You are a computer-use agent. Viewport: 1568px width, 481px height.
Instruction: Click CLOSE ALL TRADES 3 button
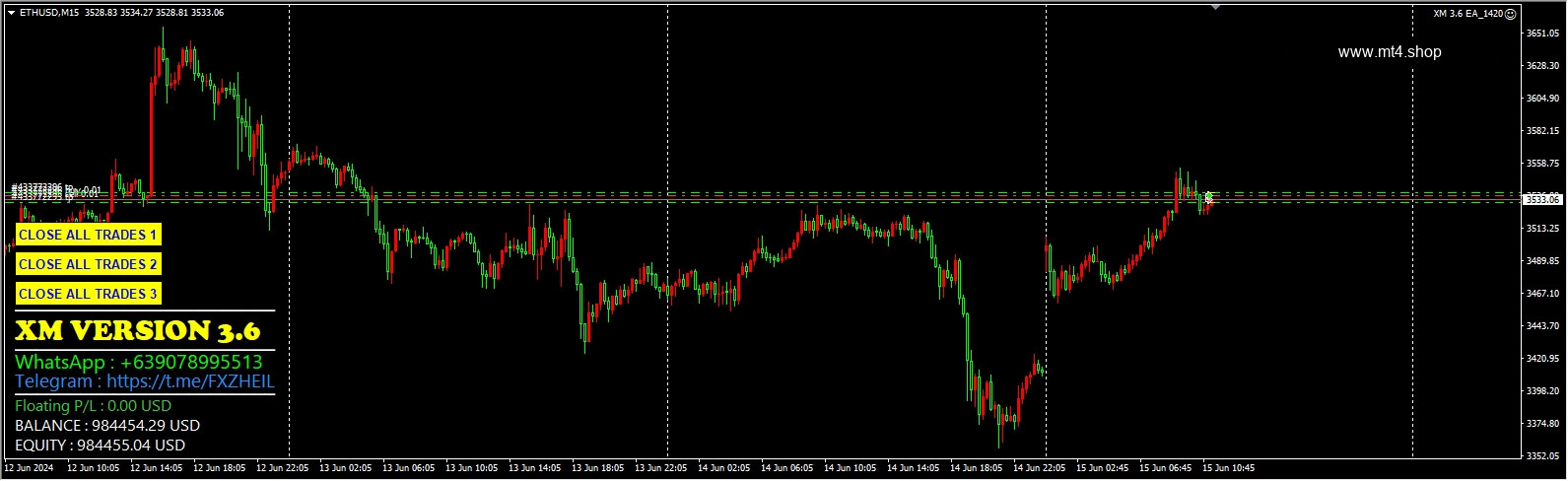coord(88,294)
